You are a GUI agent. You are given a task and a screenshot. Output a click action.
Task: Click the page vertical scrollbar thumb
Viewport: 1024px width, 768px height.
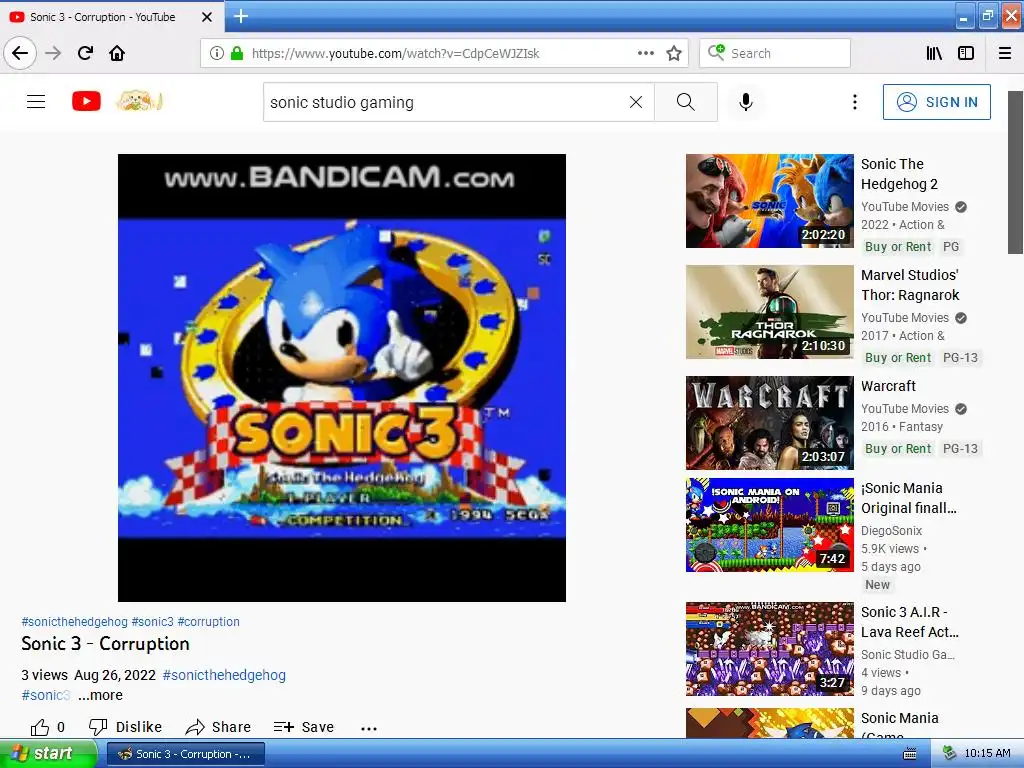coord(1015,172)
